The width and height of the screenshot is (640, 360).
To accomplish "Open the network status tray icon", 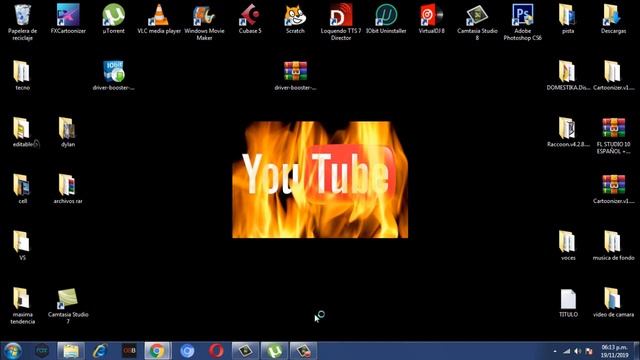I will 567,351.
